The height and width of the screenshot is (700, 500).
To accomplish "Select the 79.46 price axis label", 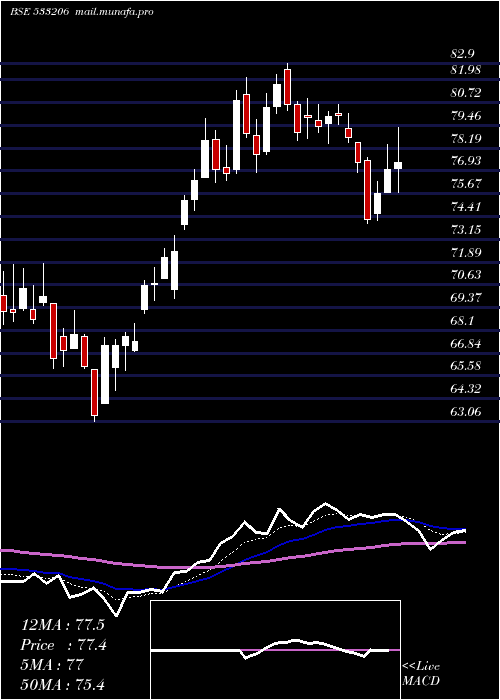I will point(467,116).
